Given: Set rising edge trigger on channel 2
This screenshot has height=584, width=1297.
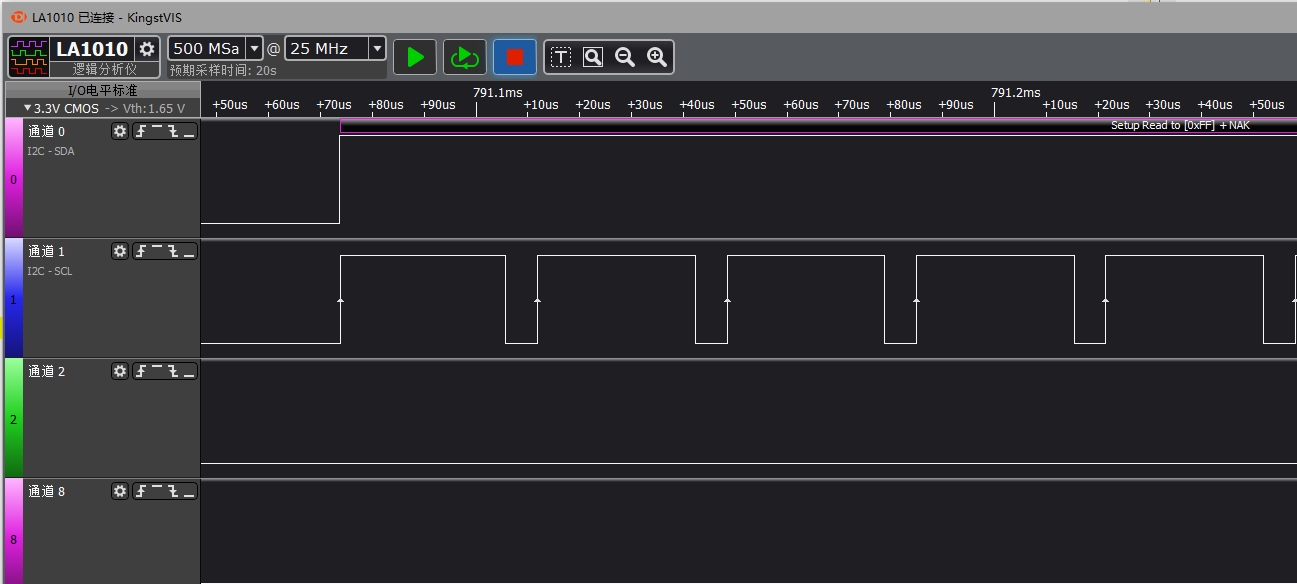Looking at the screenshot, I should pyautogui.click(x=141, y=371).
